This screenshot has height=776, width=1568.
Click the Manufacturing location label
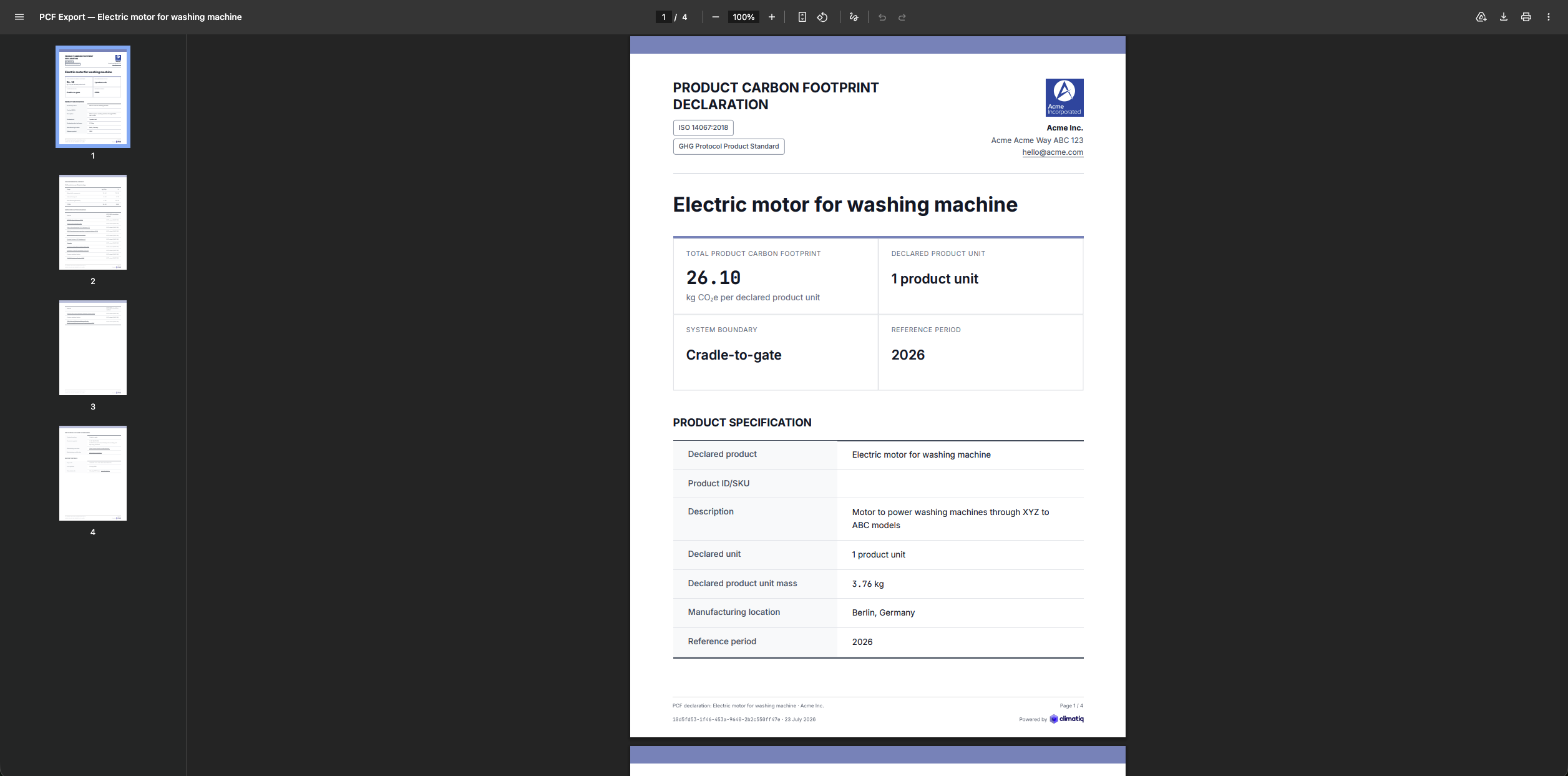point(734,612)
